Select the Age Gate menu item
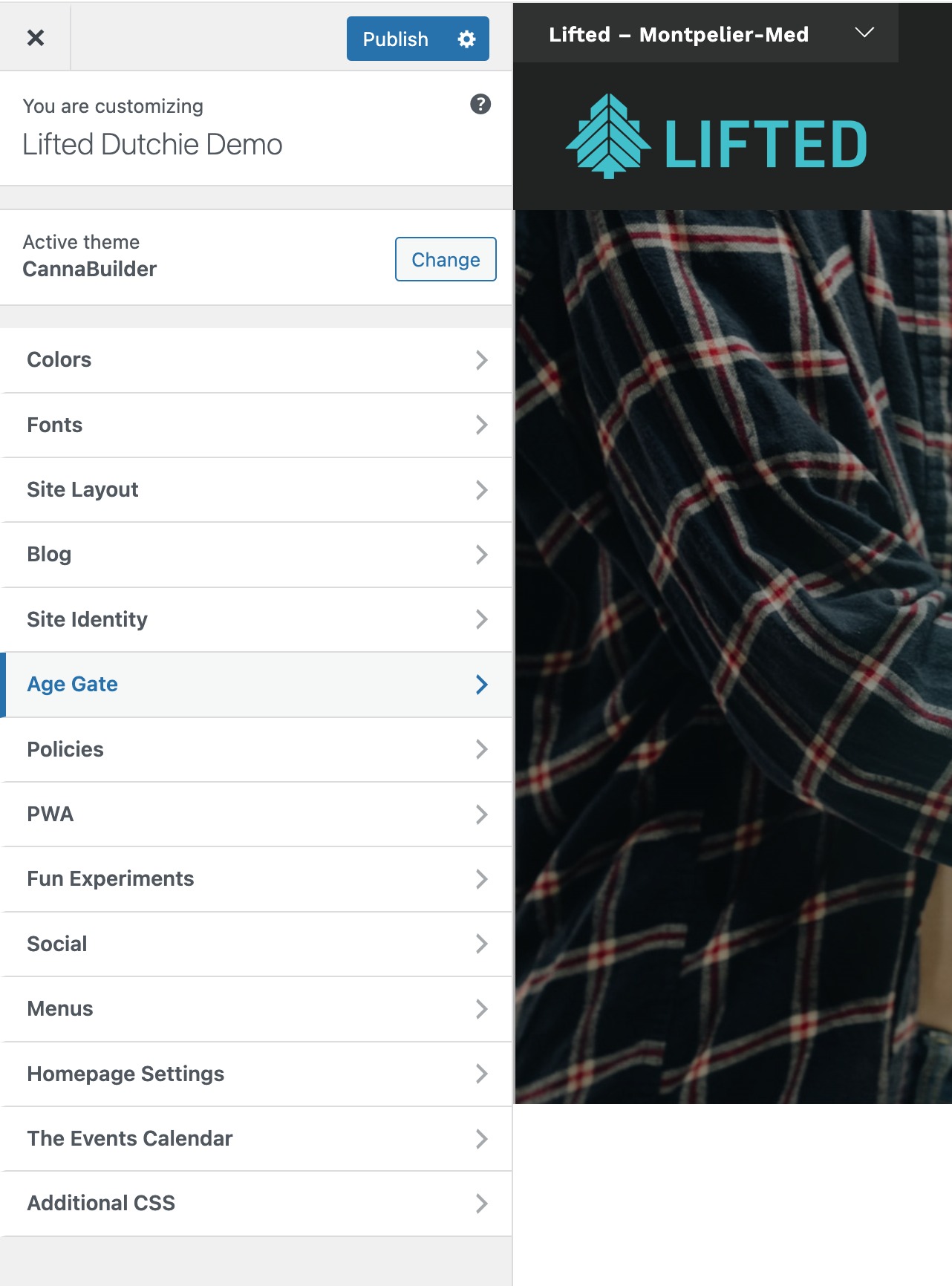Image resolution: width=952 pixels, height=1286 pixels. [256, 685]
